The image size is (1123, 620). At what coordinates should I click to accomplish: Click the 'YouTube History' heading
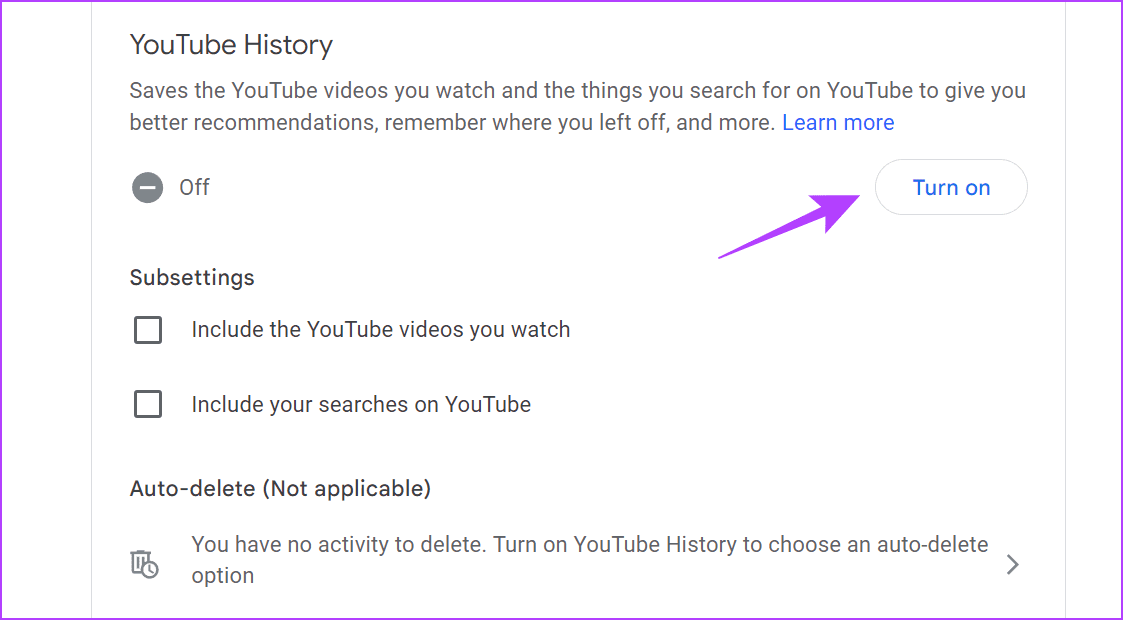point(231,45)
